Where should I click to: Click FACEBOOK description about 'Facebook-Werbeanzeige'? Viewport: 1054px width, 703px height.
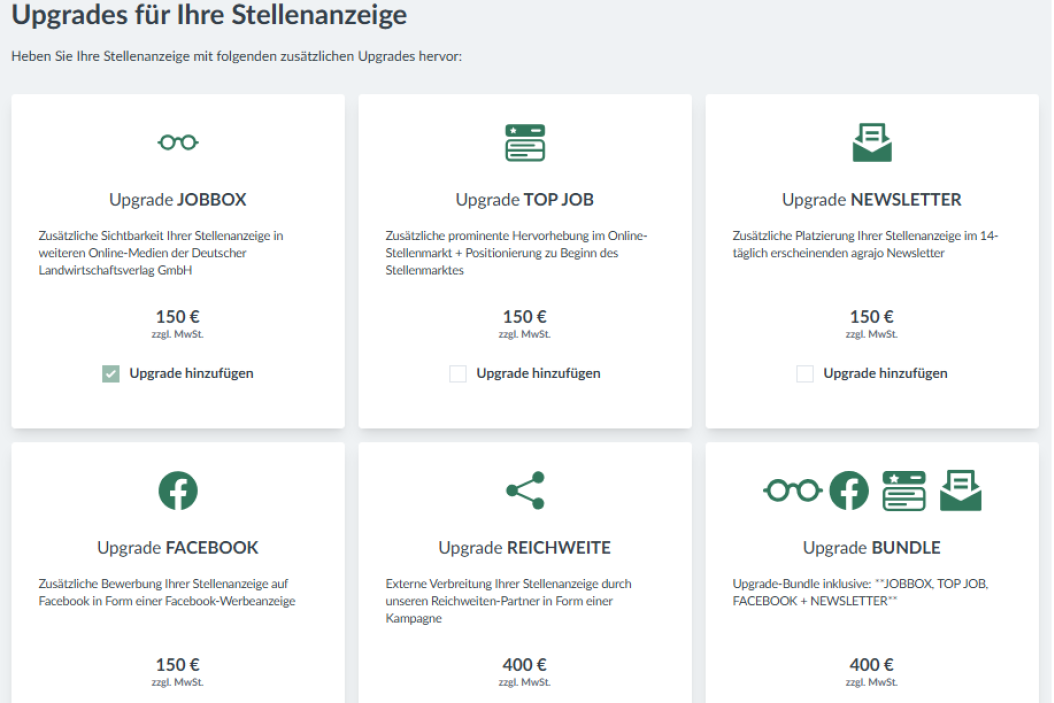167,592
